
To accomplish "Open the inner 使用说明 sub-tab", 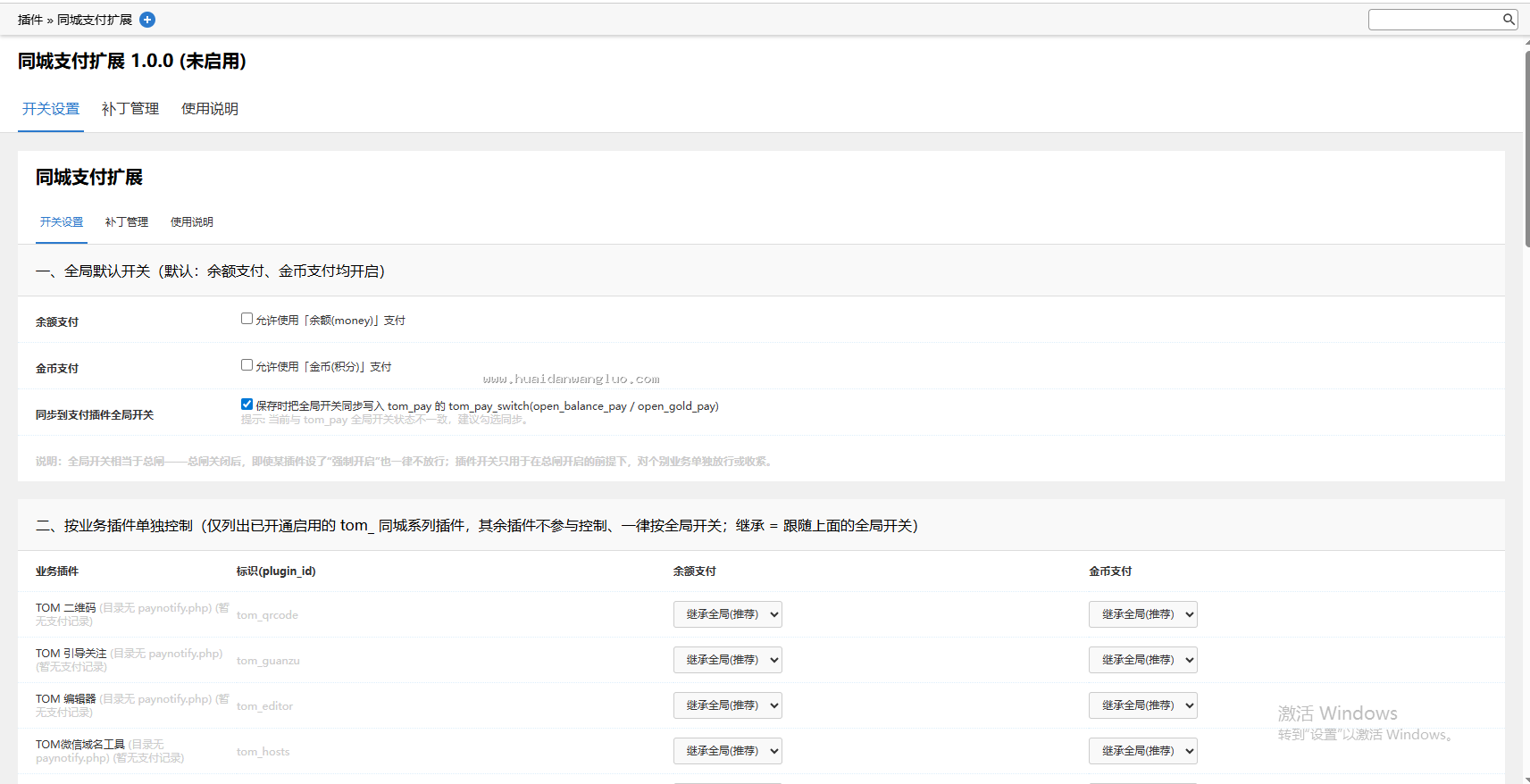I will (192, 222).
